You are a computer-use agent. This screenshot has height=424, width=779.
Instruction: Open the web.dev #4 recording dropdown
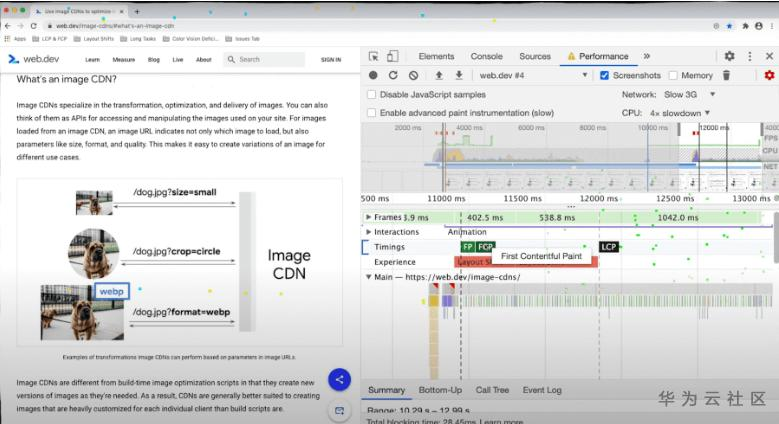click(534, 76)
